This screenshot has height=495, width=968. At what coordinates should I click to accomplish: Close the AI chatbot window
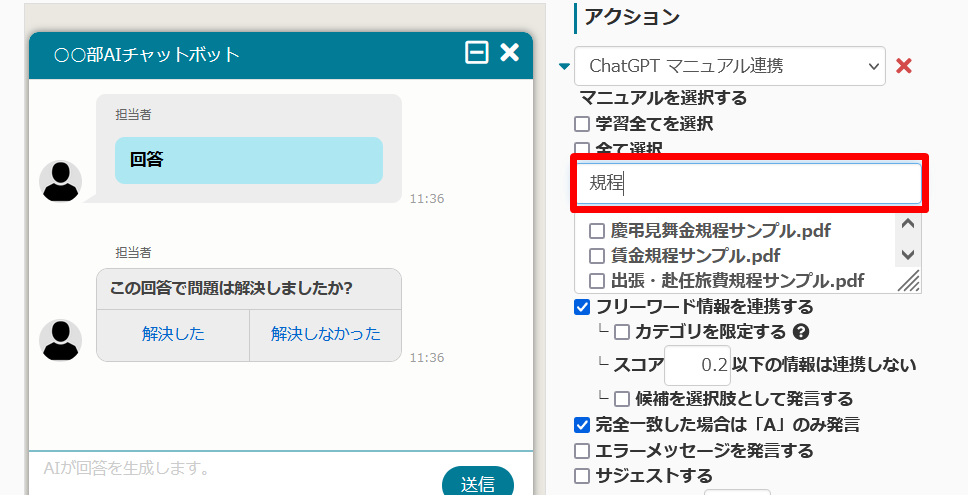click(510, 53)
